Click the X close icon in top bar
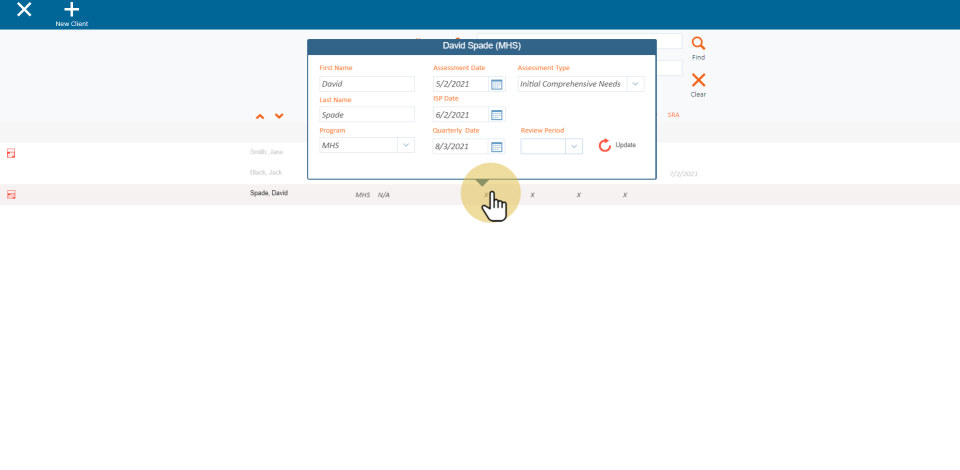960x470 pixels. pyautogui.click(x=24, y=10)
